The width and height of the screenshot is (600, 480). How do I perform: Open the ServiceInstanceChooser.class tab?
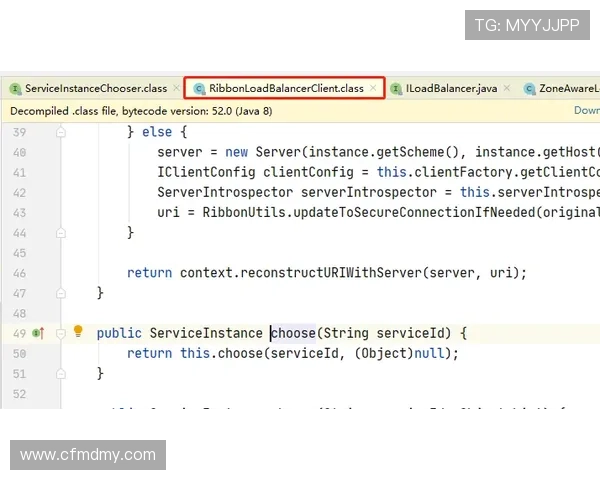pyautogui.click(x=96, y=88)
